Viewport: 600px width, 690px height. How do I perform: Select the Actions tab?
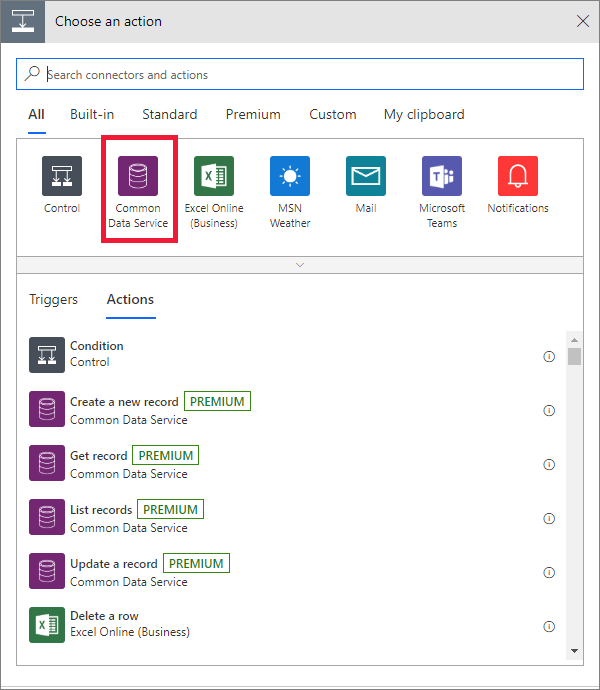(130, 300)
